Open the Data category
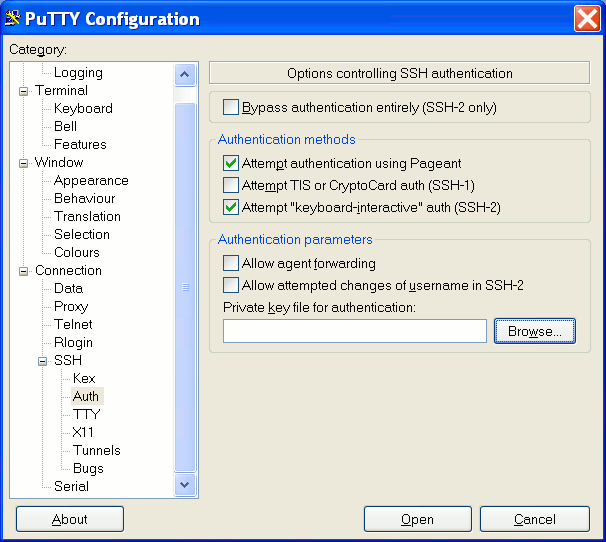 [x=68, y=288]
